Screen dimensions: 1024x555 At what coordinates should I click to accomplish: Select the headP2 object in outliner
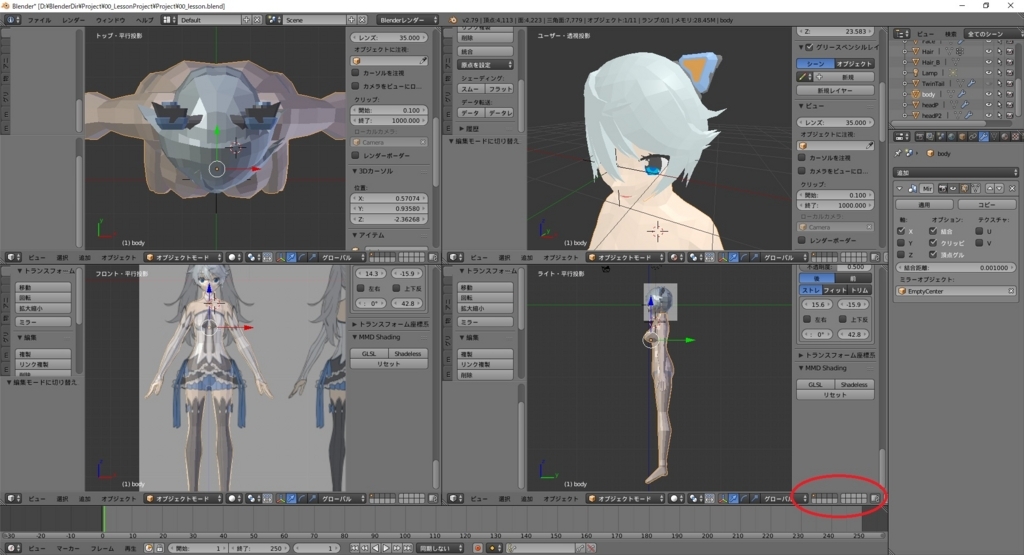coord(931,116)
